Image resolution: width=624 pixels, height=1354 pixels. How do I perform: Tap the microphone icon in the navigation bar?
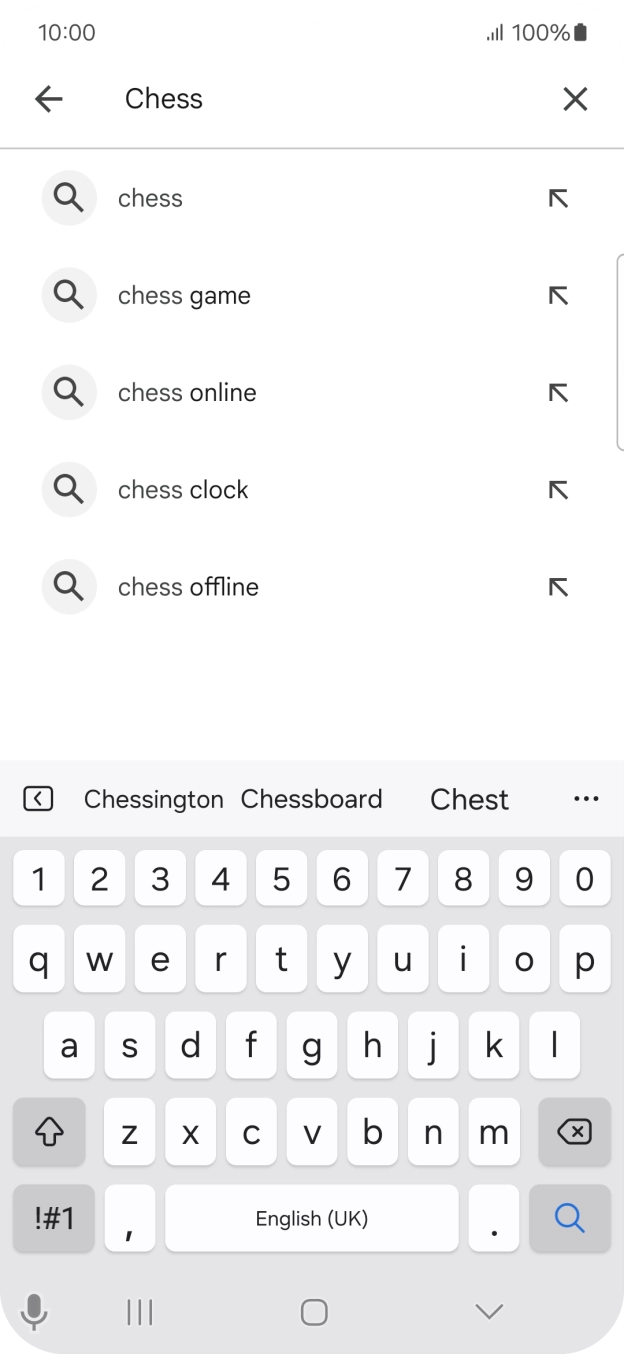(x=34, y=1311)
